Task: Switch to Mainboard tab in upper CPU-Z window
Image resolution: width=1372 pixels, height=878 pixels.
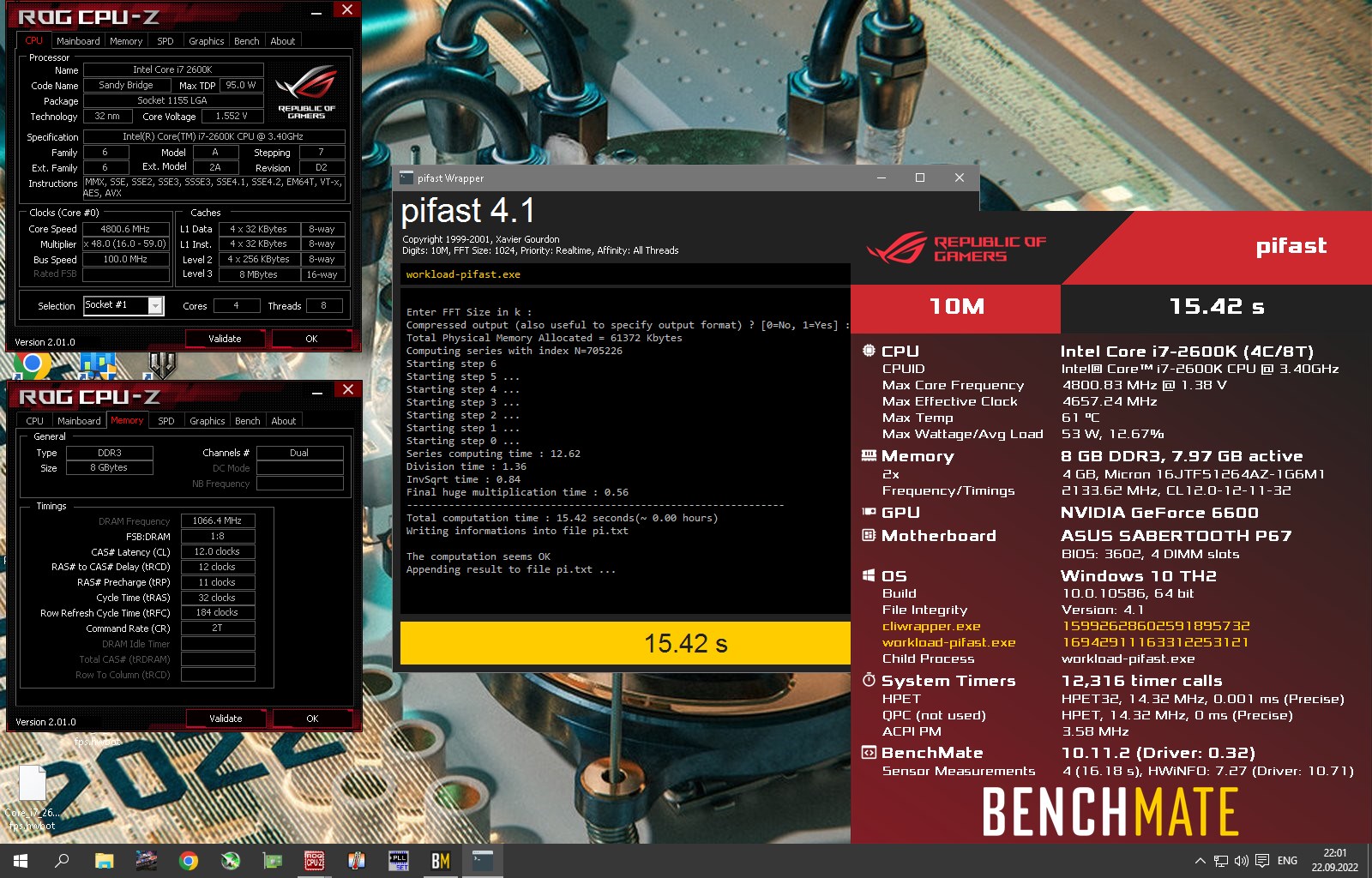Action: (x=78, y=41)
